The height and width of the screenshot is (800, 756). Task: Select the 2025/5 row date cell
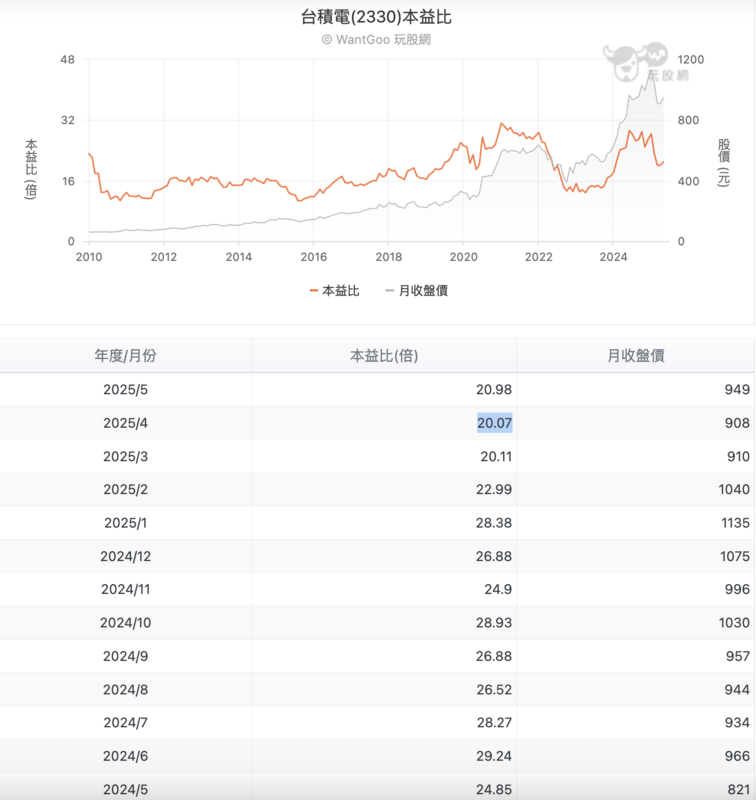tap(126, 389)
